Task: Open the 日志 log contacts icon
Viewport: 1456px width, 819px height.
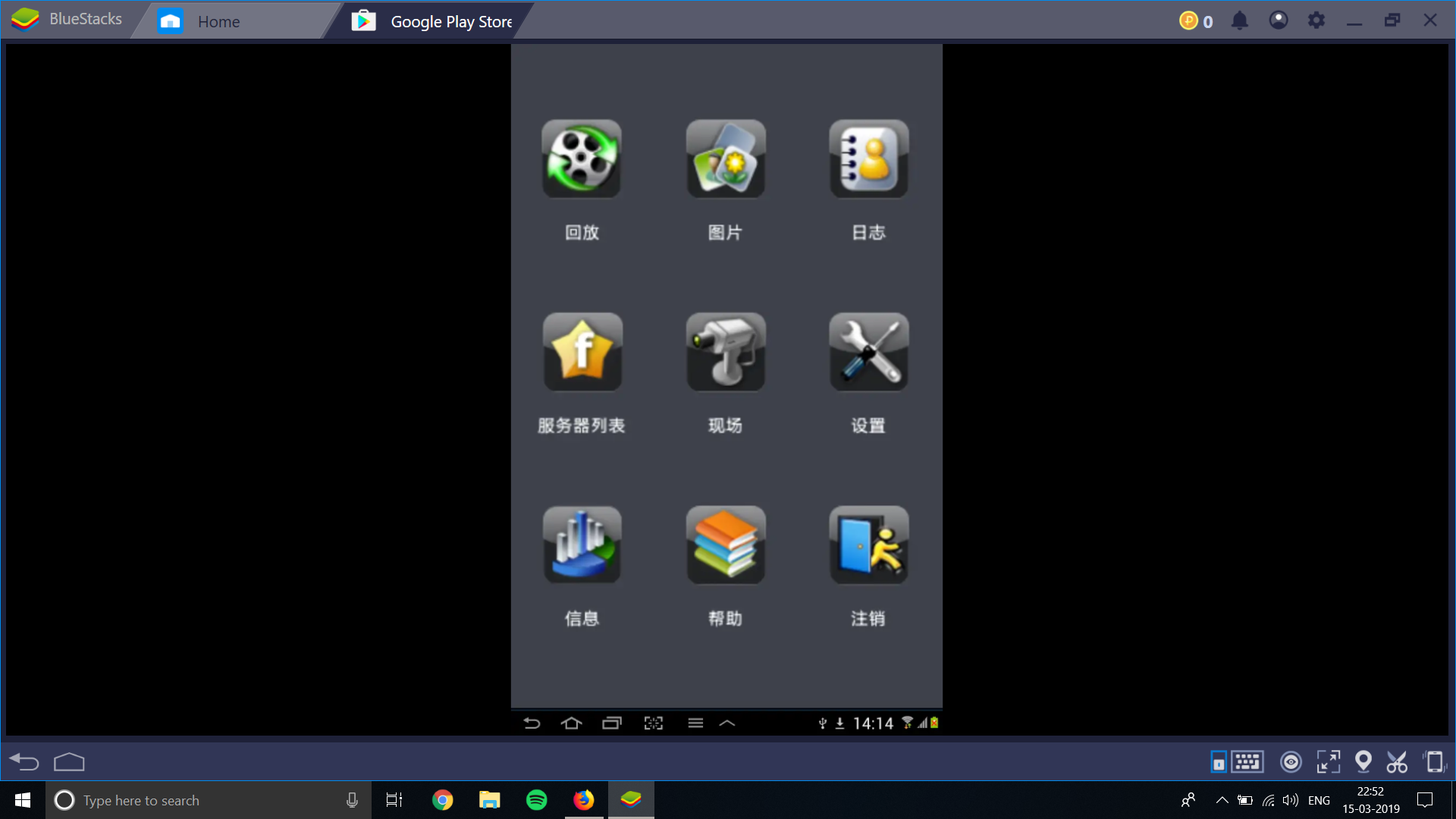Action: click(x=868, y=159)
